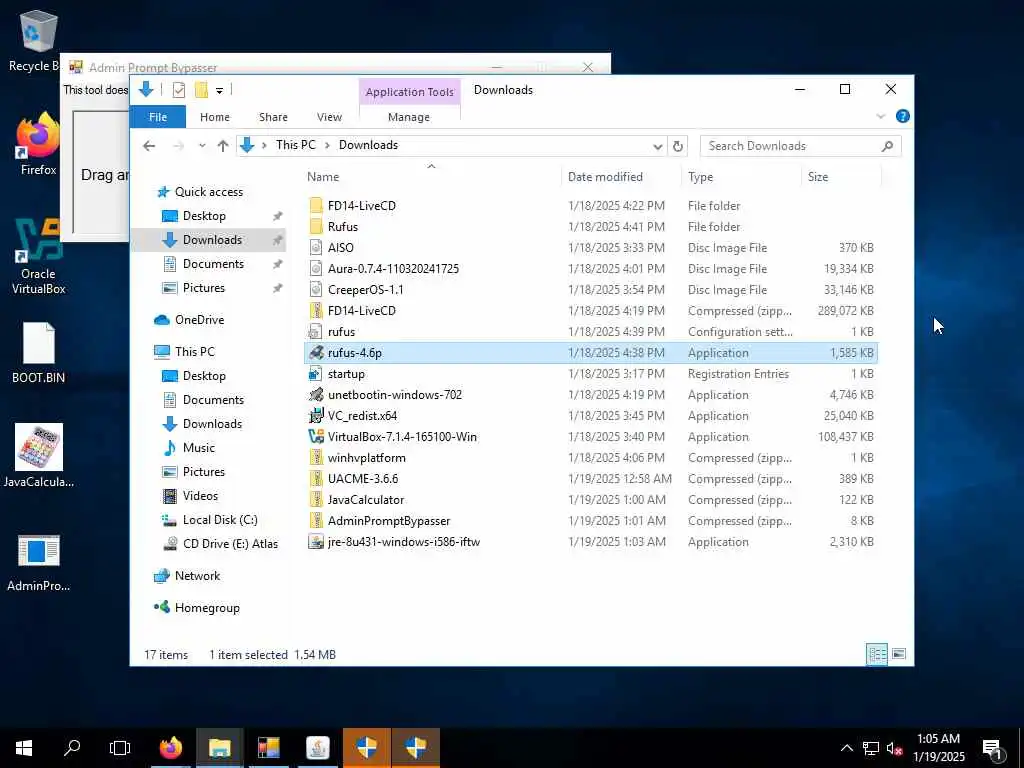1024x768 pixels.
Task: Open the Customize Quick Access Toolbar dropdown
Action: tap(219, 91)
